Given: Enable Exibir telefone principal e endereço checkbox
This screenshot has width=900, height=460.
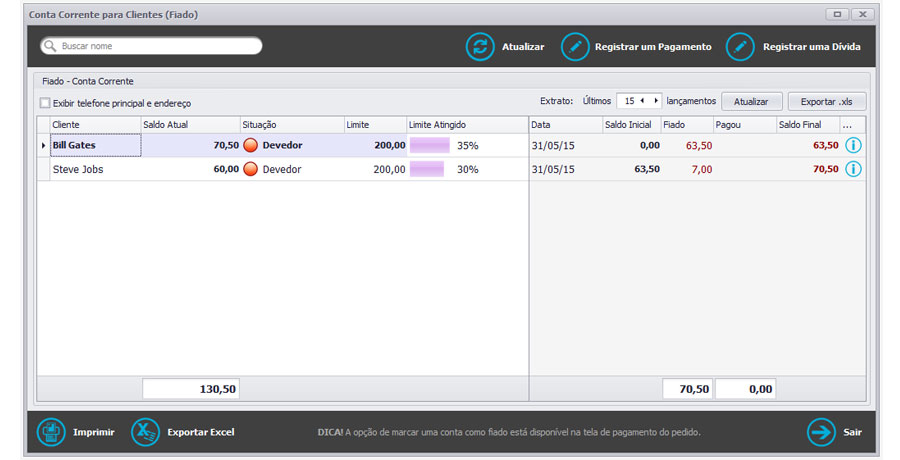Looking at the screenshot, I should coord(45,103).
